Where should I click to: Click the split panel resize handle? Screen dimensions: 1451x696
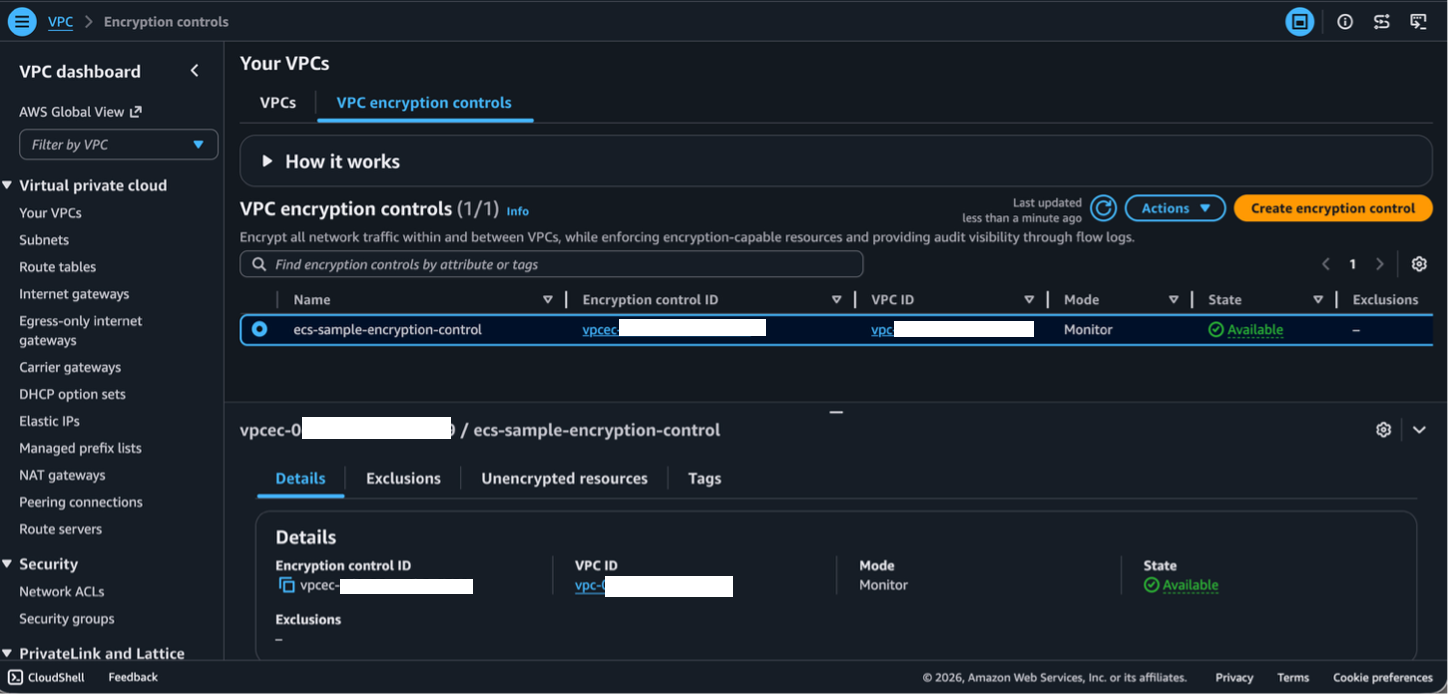(x=836, y=412)
